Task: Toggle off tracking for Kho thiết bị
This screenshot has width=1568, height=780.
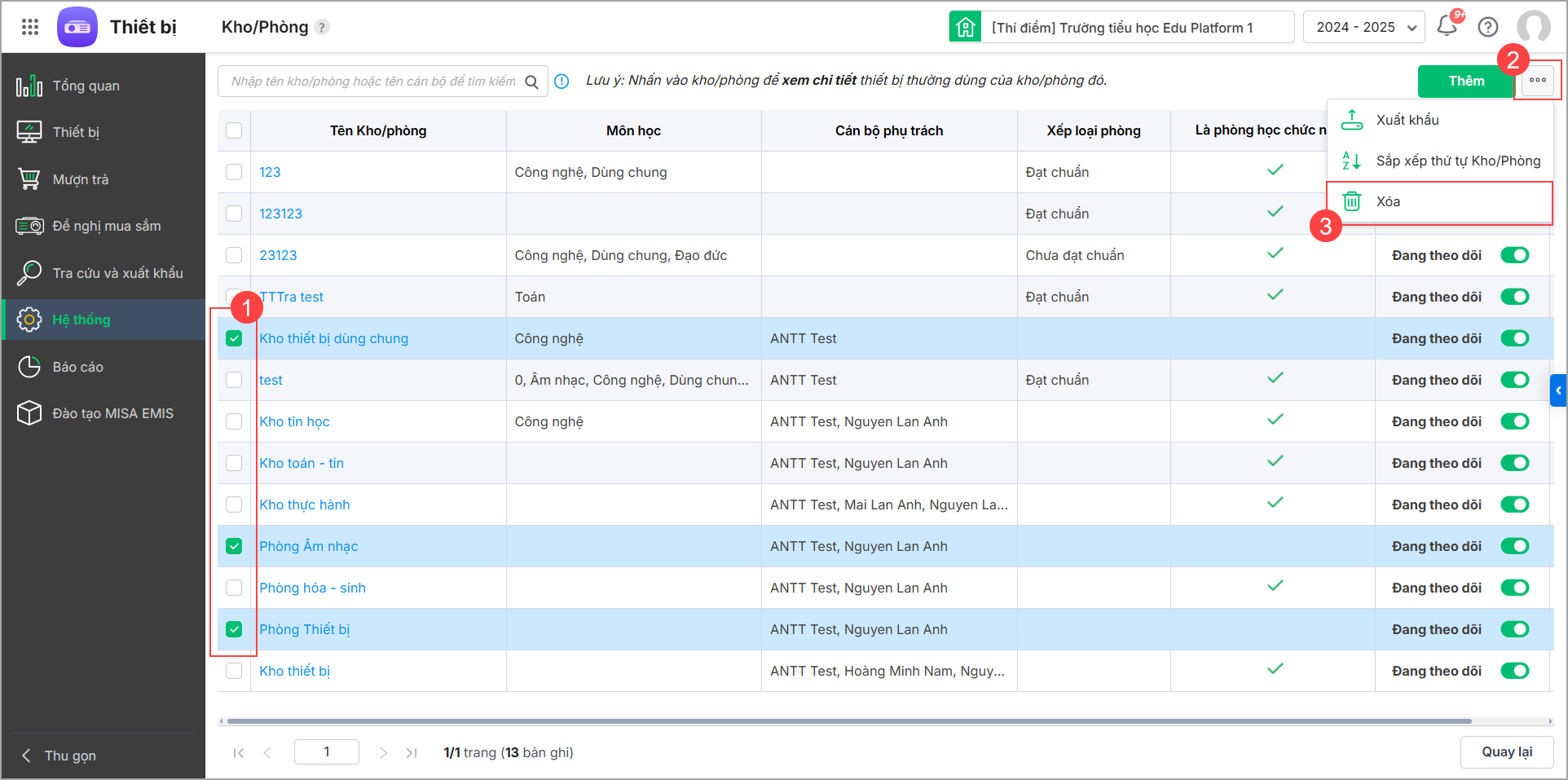Action: click(x=1515, y=671)
